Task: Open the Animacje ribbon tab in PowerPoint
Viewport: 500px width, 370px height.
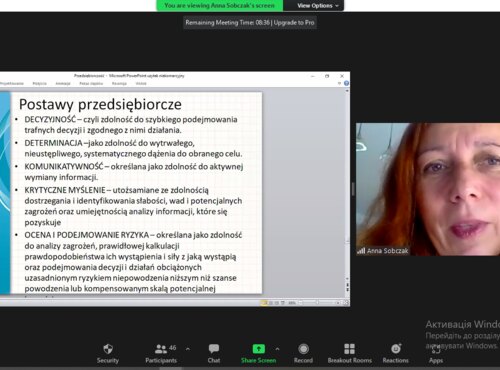Action: 63,83
